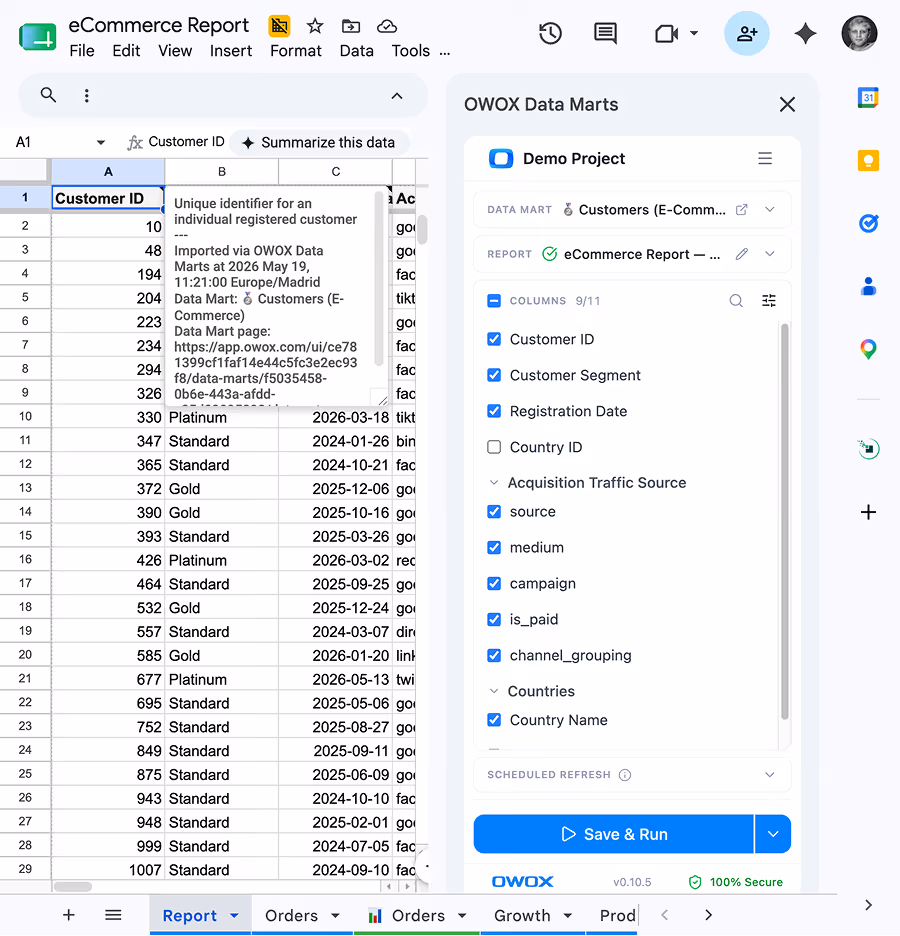The image size is (900, 936).
Task: Open the File menu
Action: 82,51
